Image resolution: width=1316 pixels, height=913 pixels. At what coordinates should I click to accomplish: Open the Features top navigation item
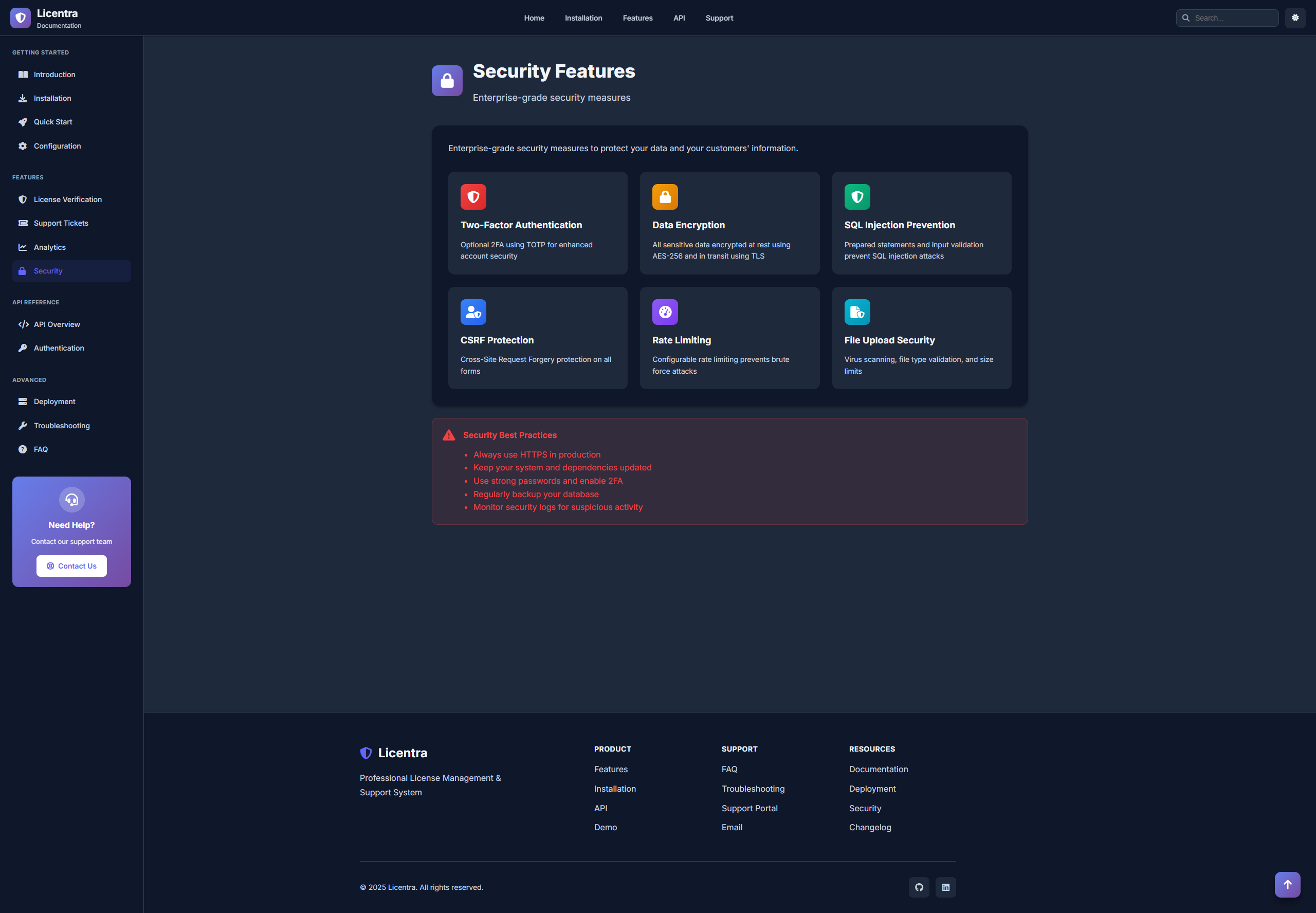point(637,19)
